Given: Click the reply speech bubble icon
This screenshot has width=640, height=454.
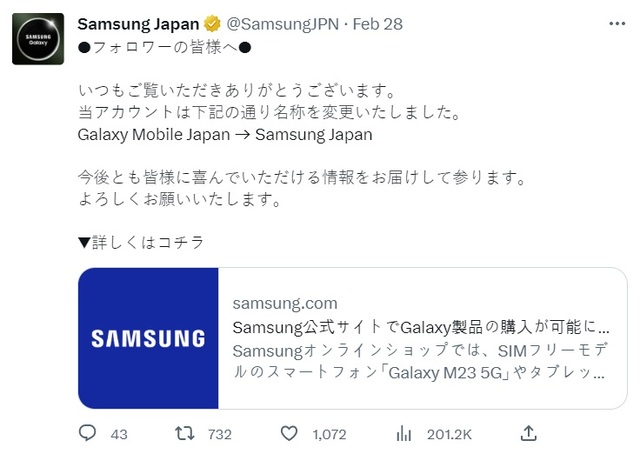Looking at the screenshot, I should 87,433.
